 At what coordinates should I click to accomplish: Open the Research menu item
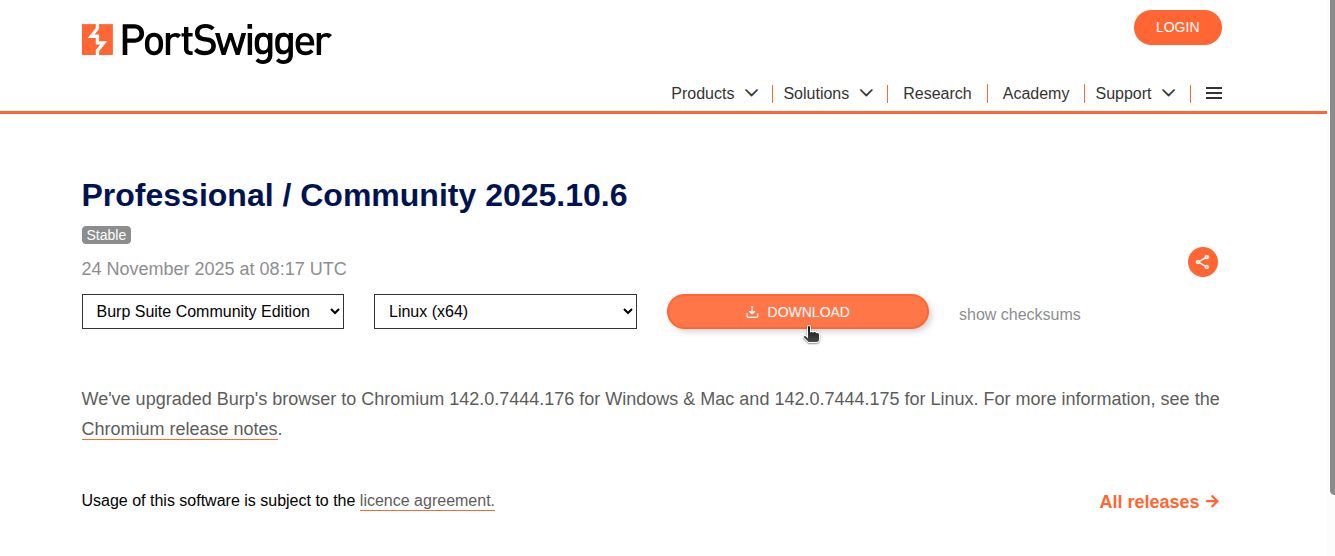pos(937,93)
